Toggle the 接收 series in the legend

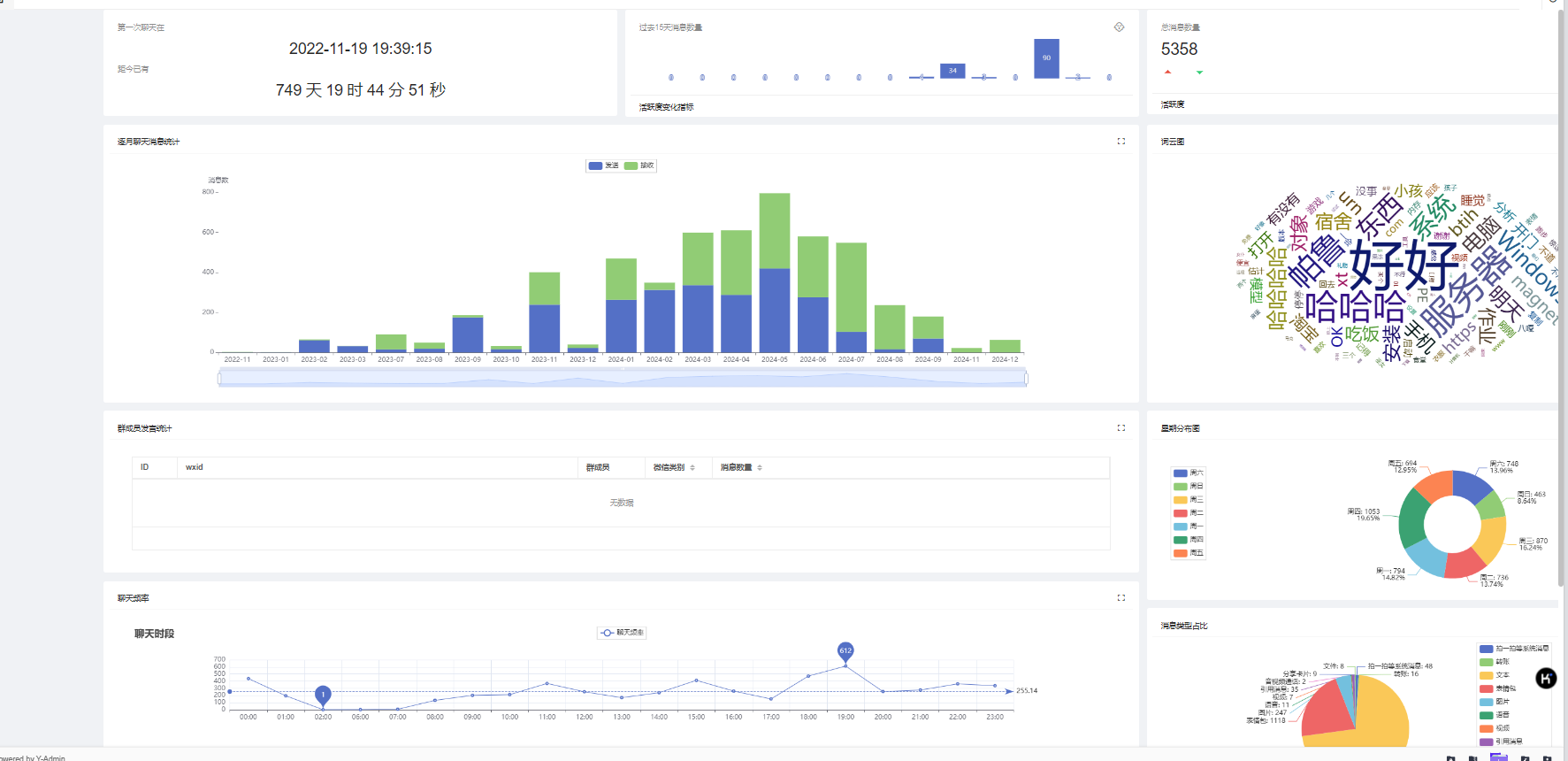click(639, 165)
